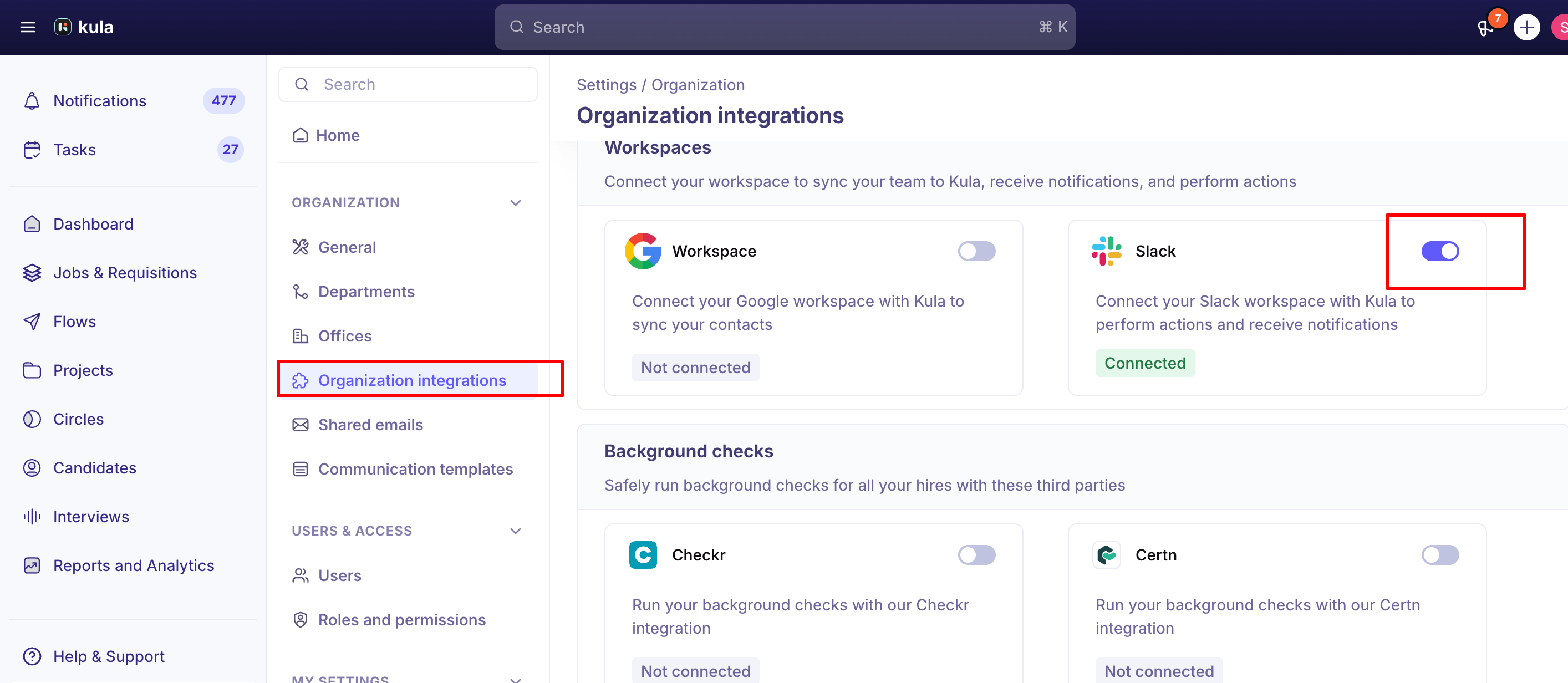Open Reports and Analytics
This screenshot has height=683, width=1568.
(x=133, y=565)
